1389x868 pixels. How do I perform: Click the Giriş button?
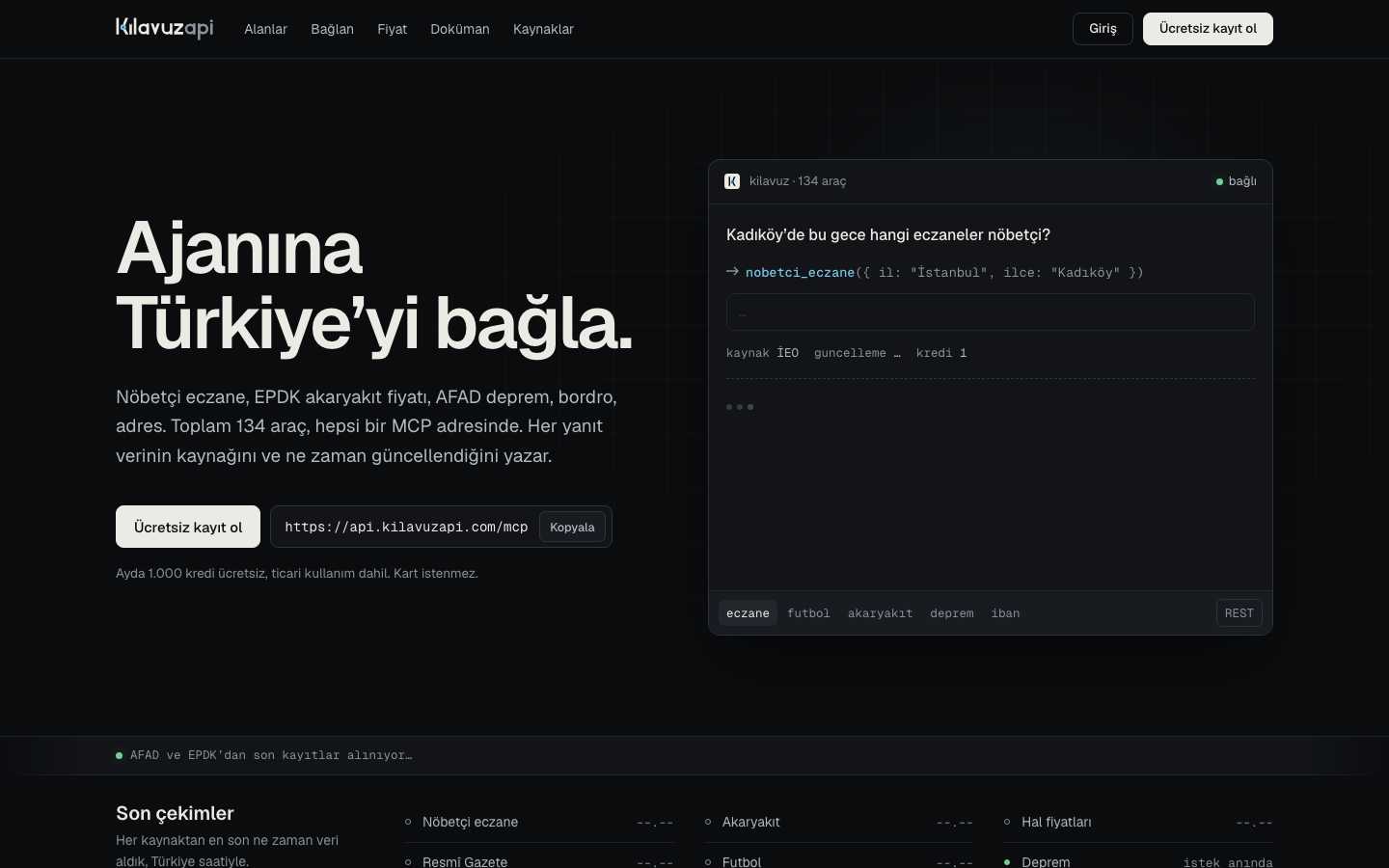click(x=1103, y=29)
